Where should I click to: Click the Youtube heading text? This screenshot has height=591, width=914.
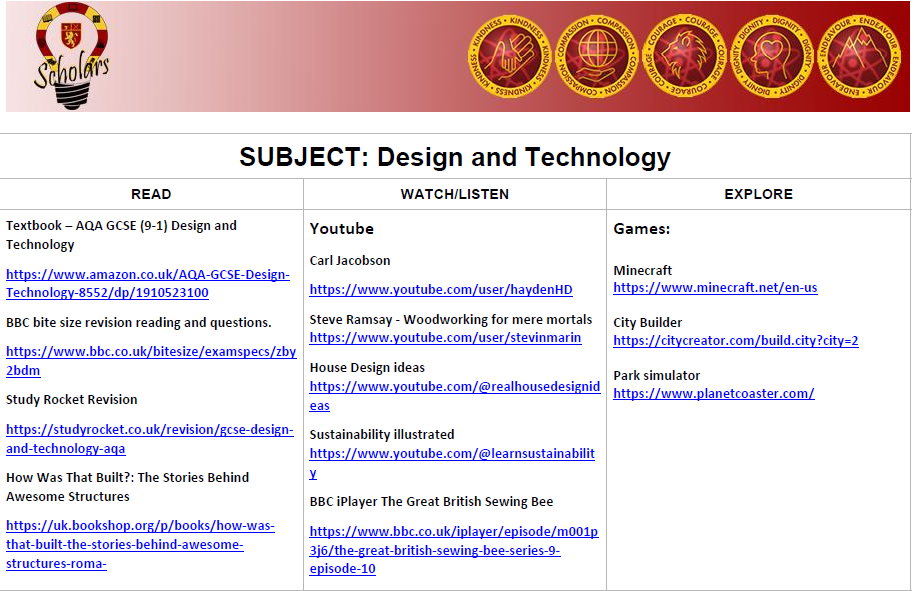[342, 228]
